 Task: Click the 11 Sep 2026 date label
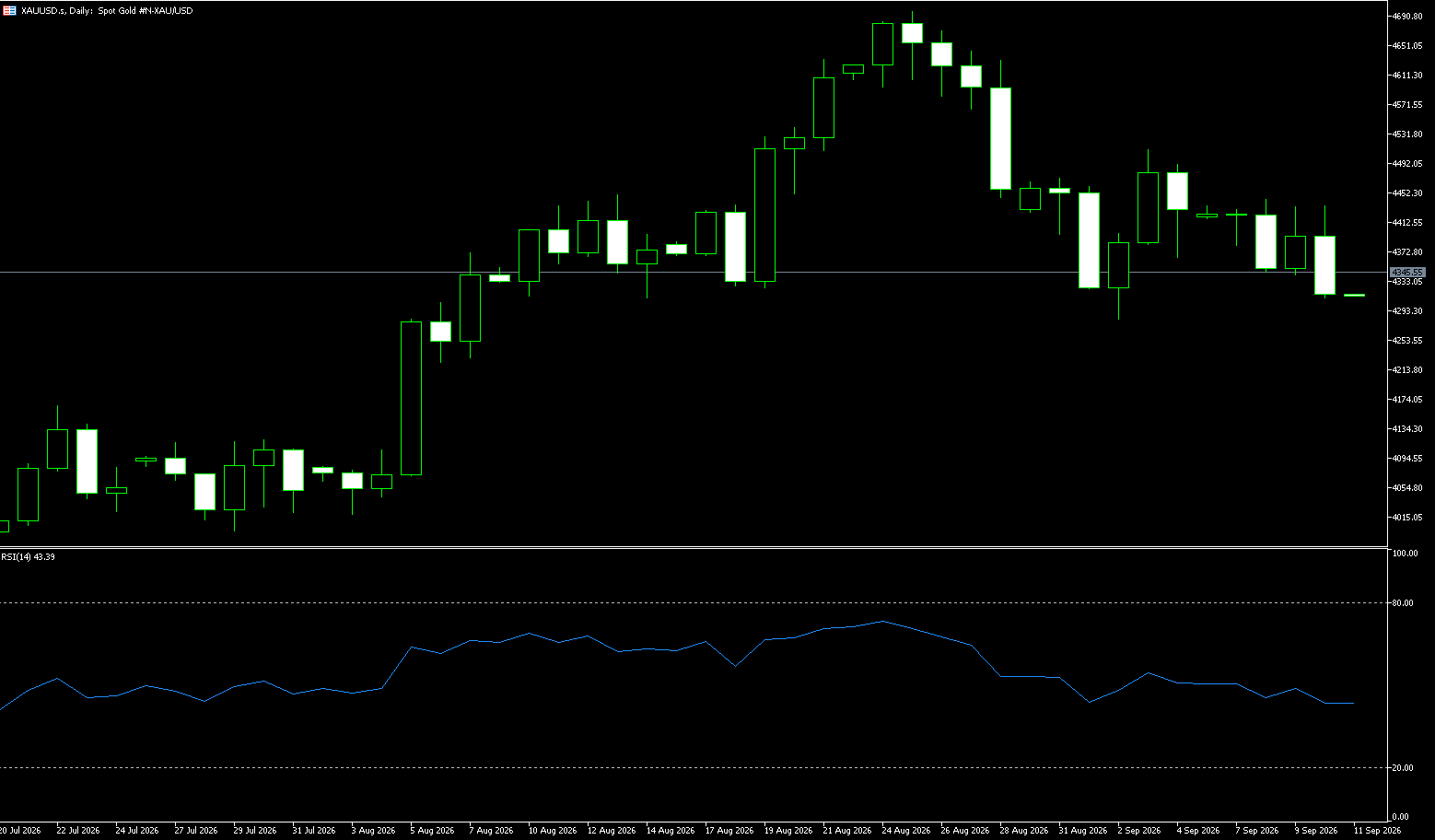[1377, 830]
